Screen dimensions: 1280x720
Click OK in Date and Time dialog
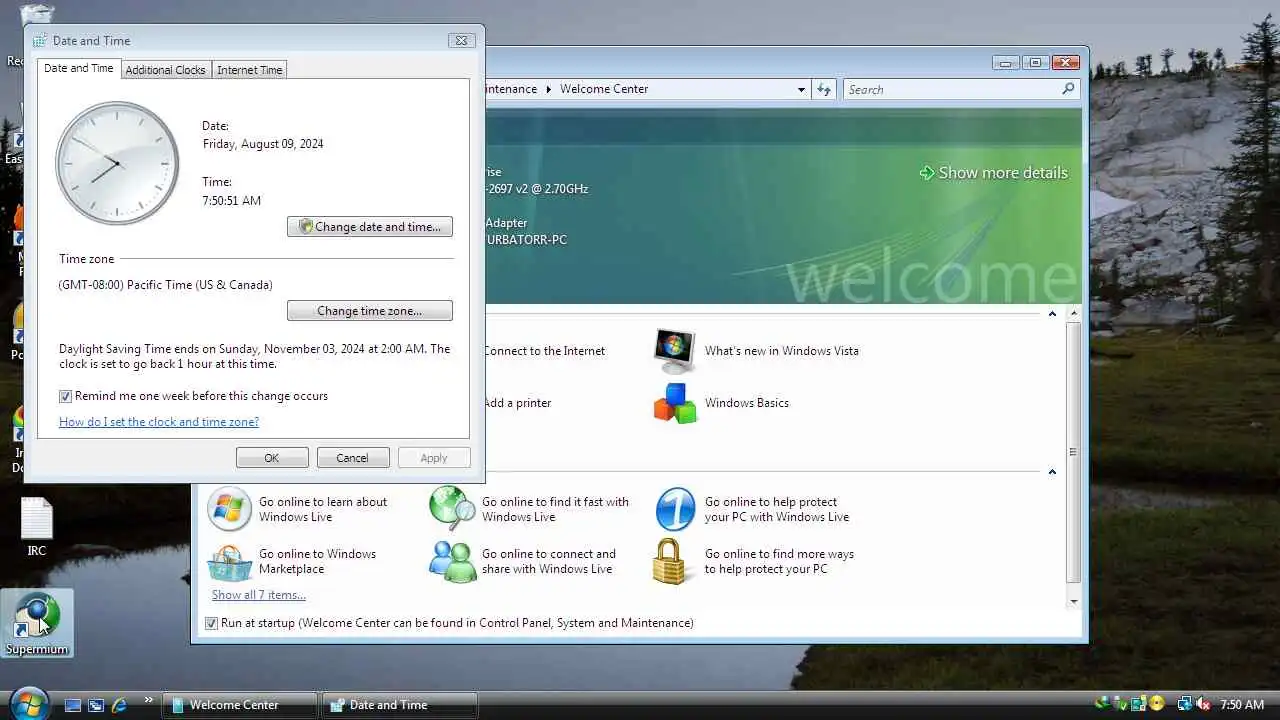[x=272, y=458]
